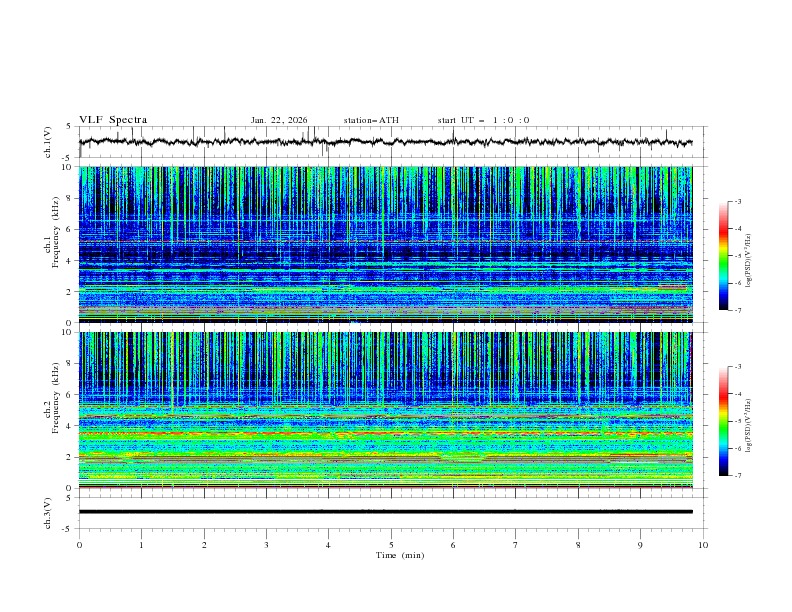
Task: Click the ch.1 spectrogram color scale bar
Action: click(723, 256)
